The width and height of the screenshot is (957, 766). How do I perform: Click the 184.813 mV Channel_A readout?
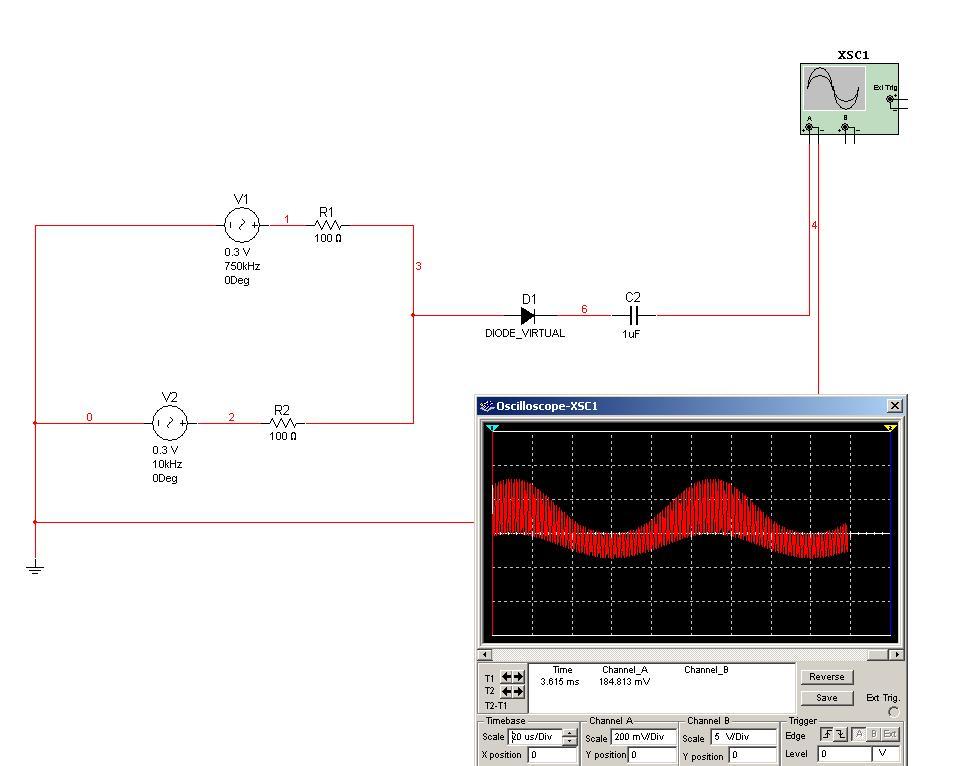624,682
